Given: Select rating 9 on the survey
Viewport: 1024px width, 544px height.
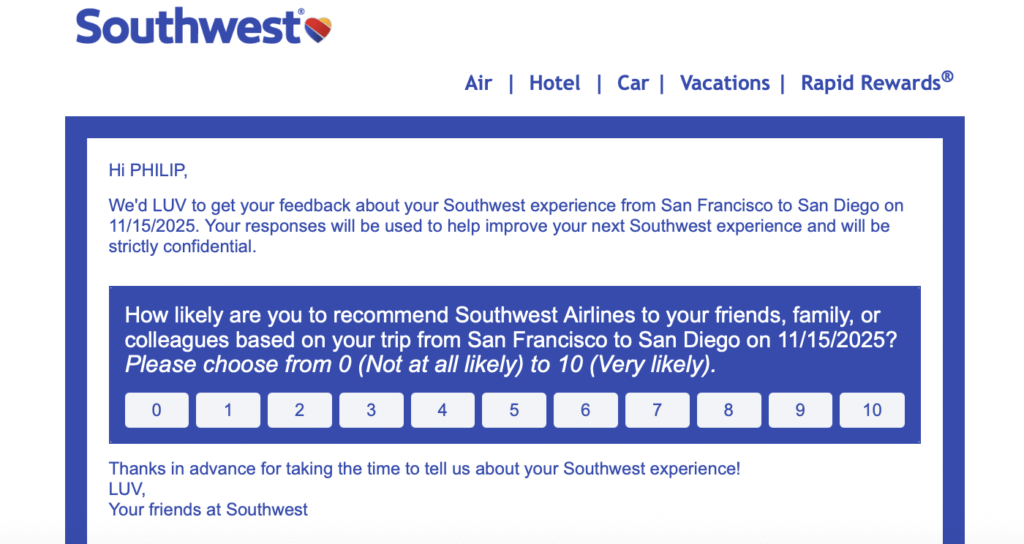Looking at the screenshot, I should (x=800, y=410).
